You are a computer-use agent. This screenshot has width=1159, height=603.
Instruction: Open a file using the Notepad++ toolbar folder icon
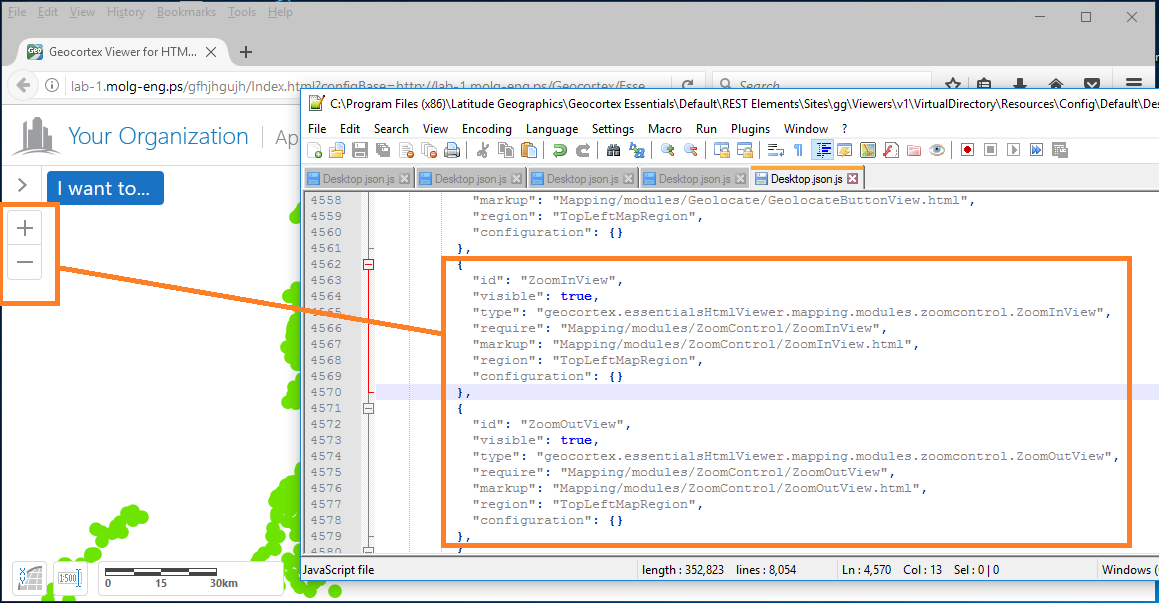(337, 151)
